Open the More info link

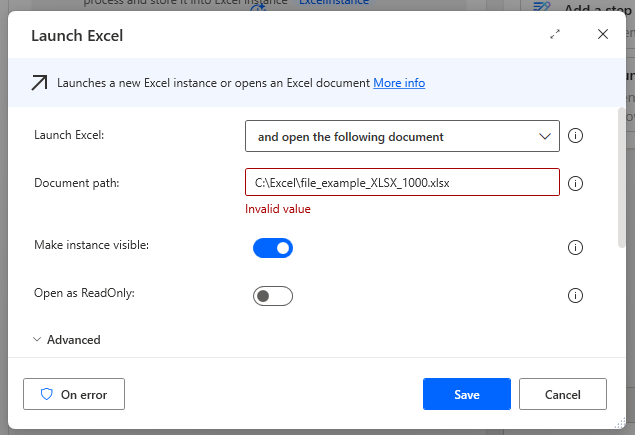click(x=399, y=83)
